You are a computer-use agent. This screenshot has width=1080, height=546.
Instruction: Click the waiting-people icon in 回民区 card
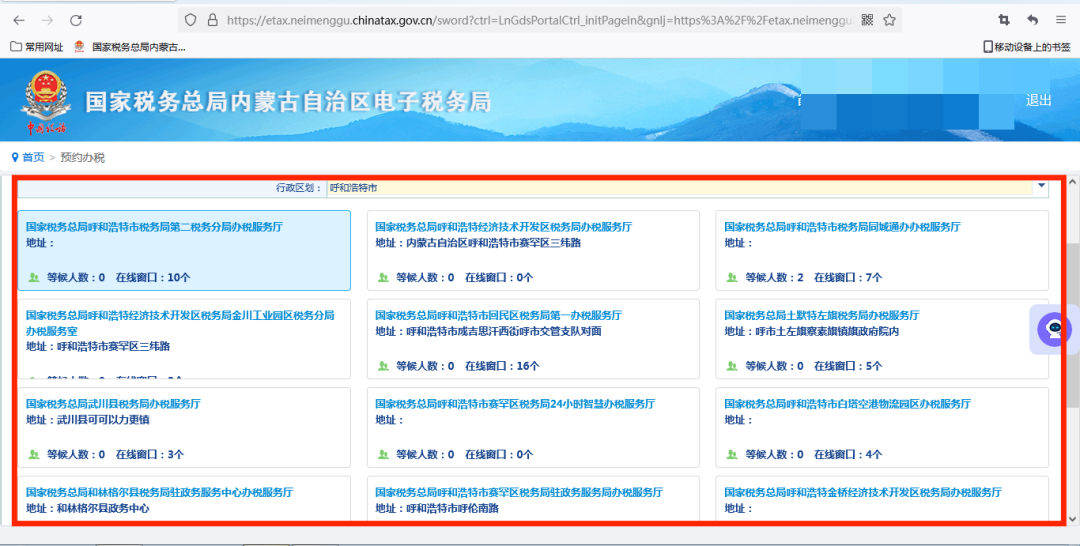pyautogui.click(x=383, y=366)
